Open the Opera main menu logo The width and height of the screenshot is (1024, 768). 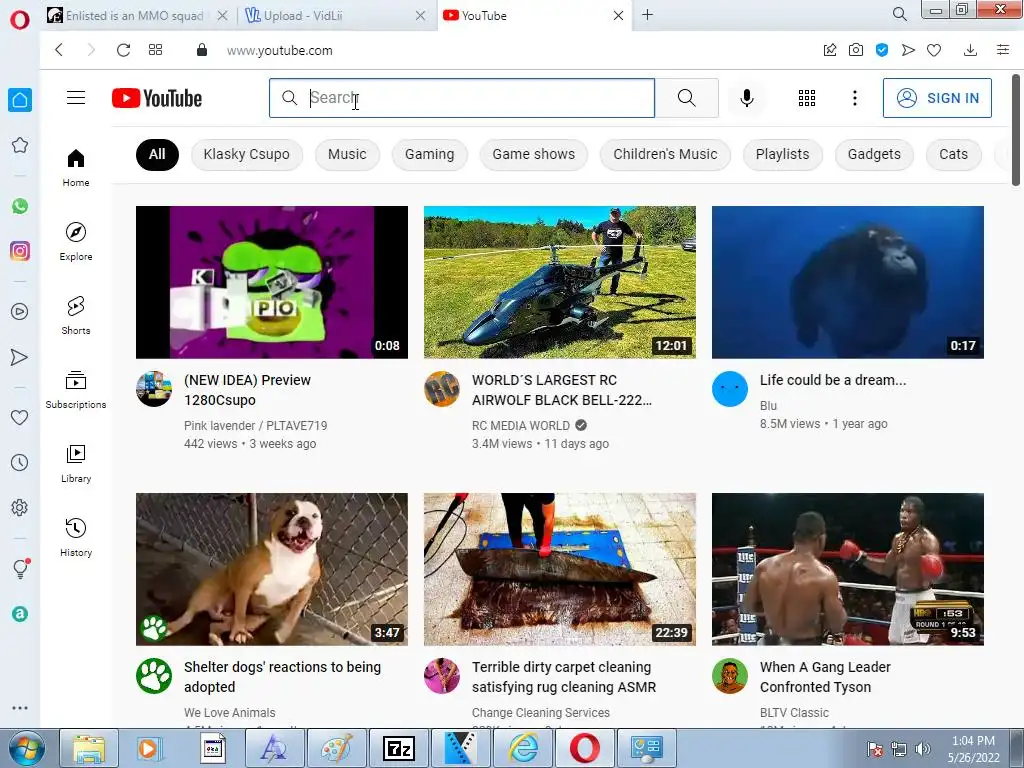(20, 20)
